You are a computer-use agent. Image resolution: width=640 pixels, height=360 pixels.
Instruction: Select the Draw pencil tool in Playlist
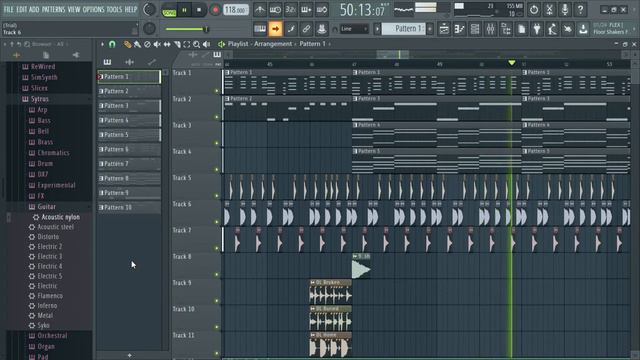127,44
